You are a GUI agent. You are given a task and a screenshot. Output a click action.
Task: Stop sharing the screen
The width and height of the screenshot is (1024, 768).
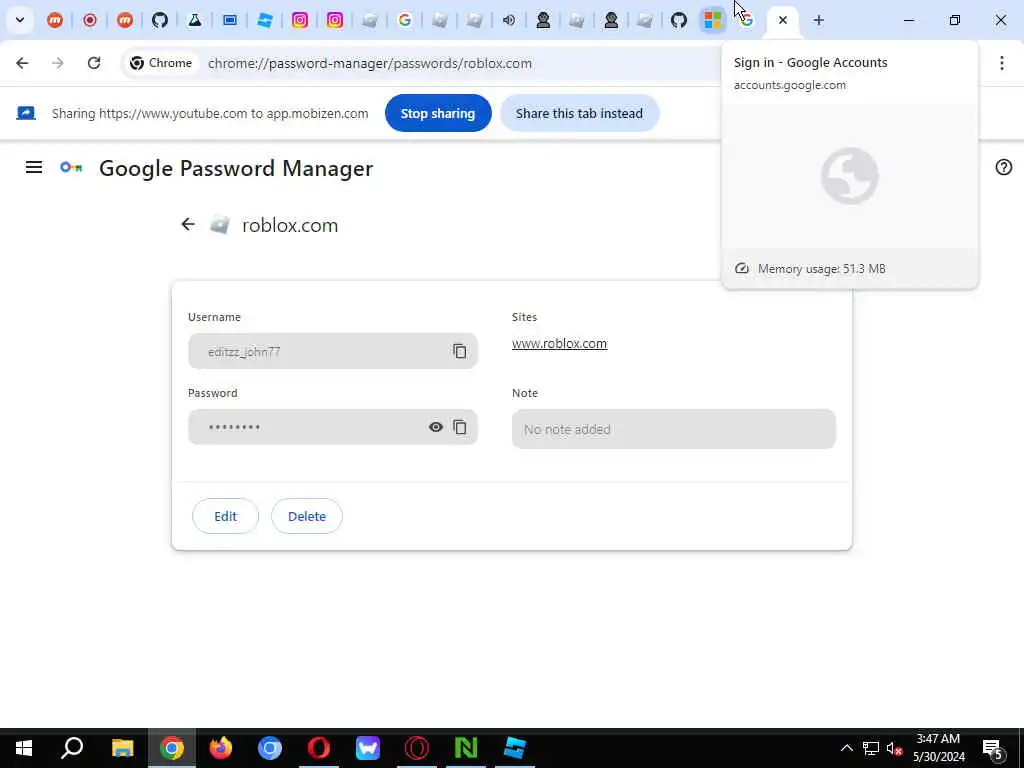(x=438, y=113)
